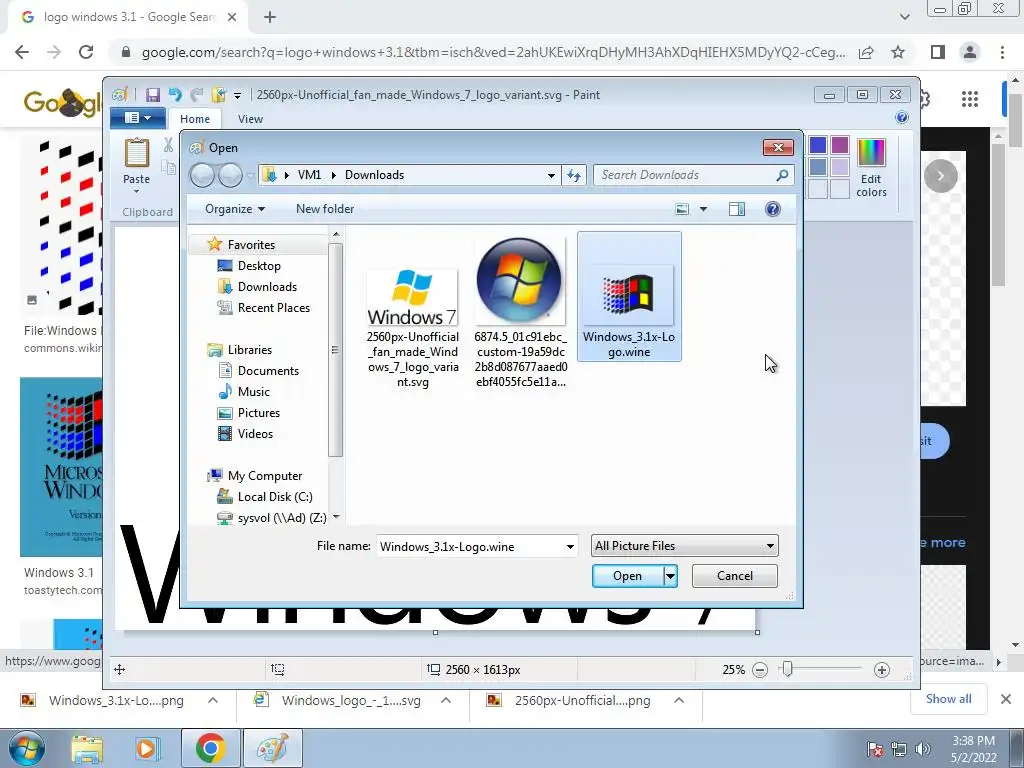Click the Change your view icon
The image size is (1024, 768).
point(682,209)
